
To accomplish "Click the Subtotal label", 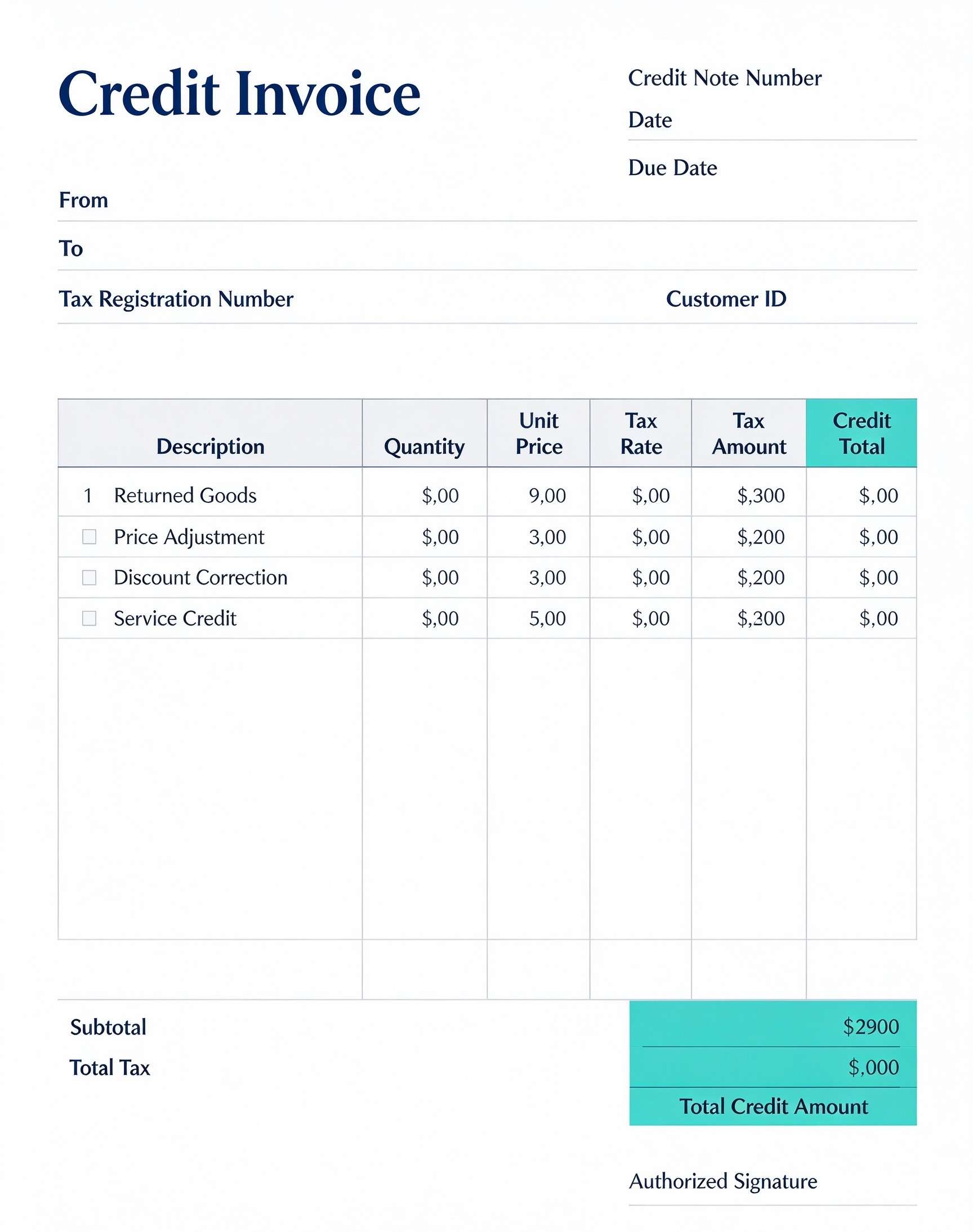I will [108, 1027].
